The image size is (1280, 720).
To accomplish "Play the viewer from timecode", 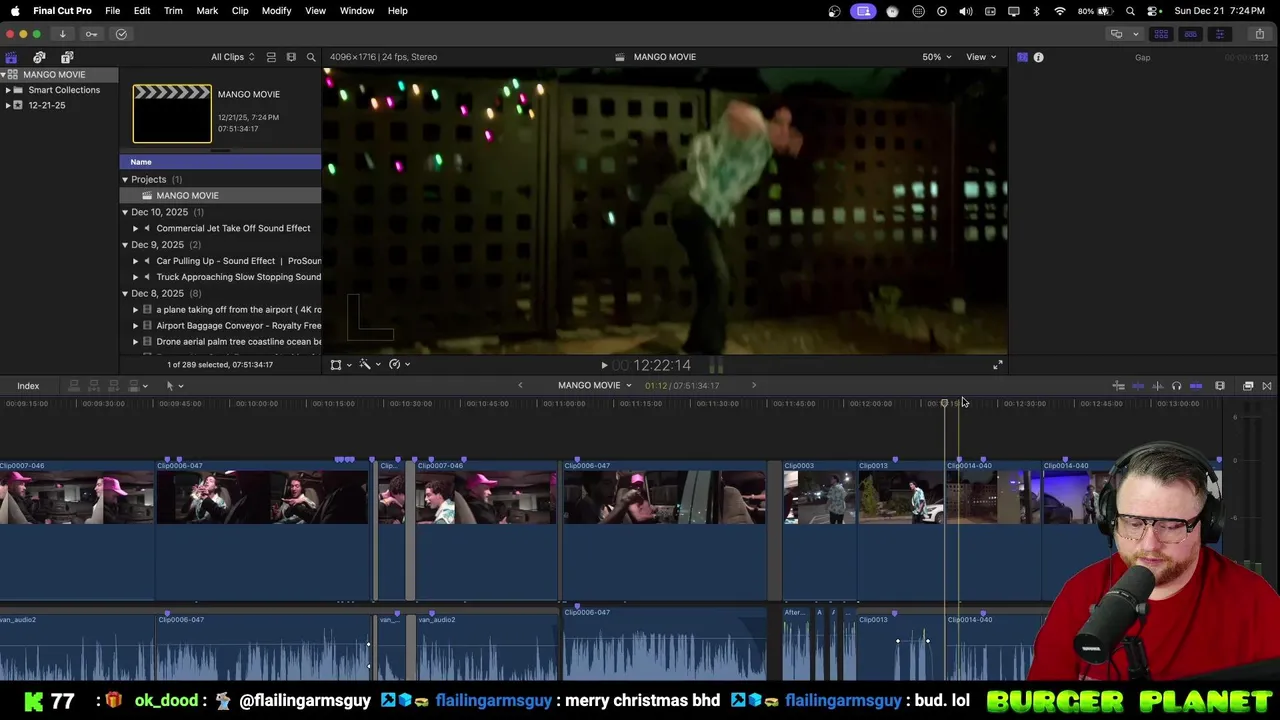I will (x=604, y=366).
